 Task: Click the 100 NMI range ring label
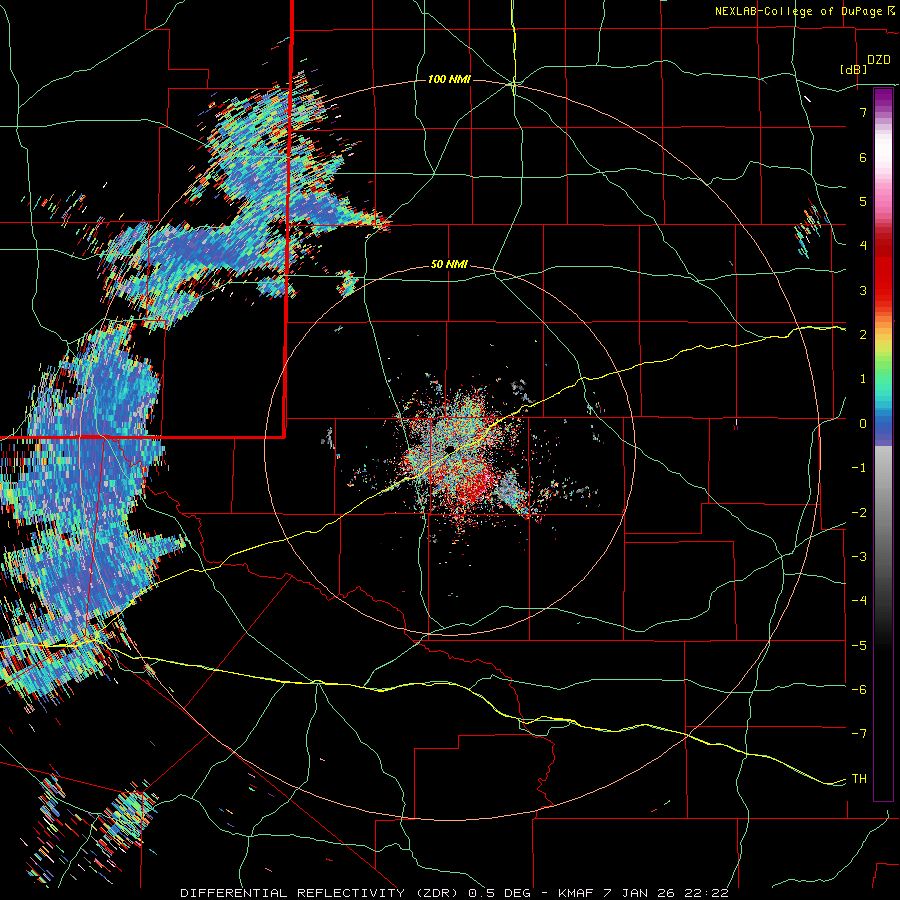pos(449,79)
